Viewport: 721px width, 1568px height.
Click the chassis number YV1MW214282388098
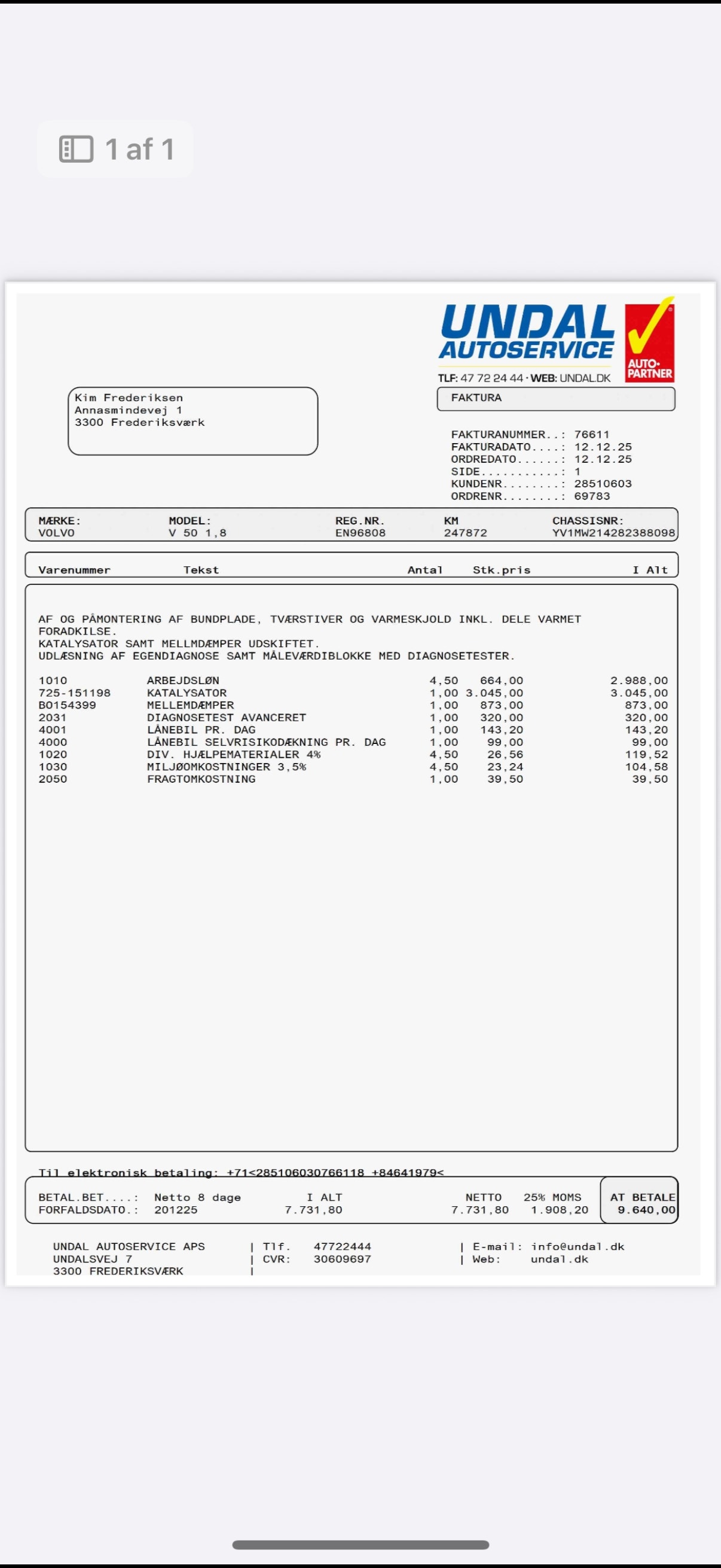pyautogui.click(x=613, y=533)
